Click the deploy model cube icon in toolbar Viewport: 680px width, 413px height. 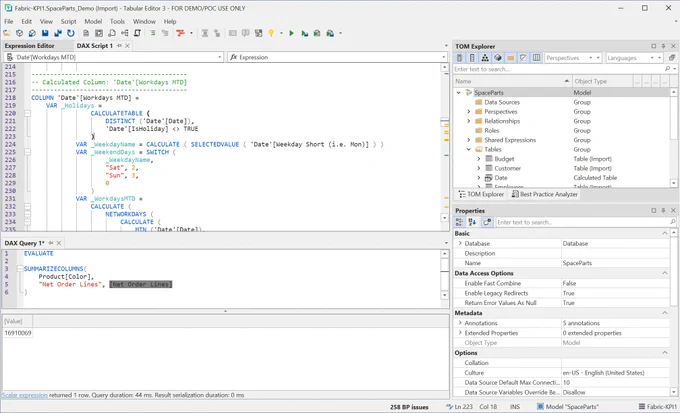pos(32,33)
